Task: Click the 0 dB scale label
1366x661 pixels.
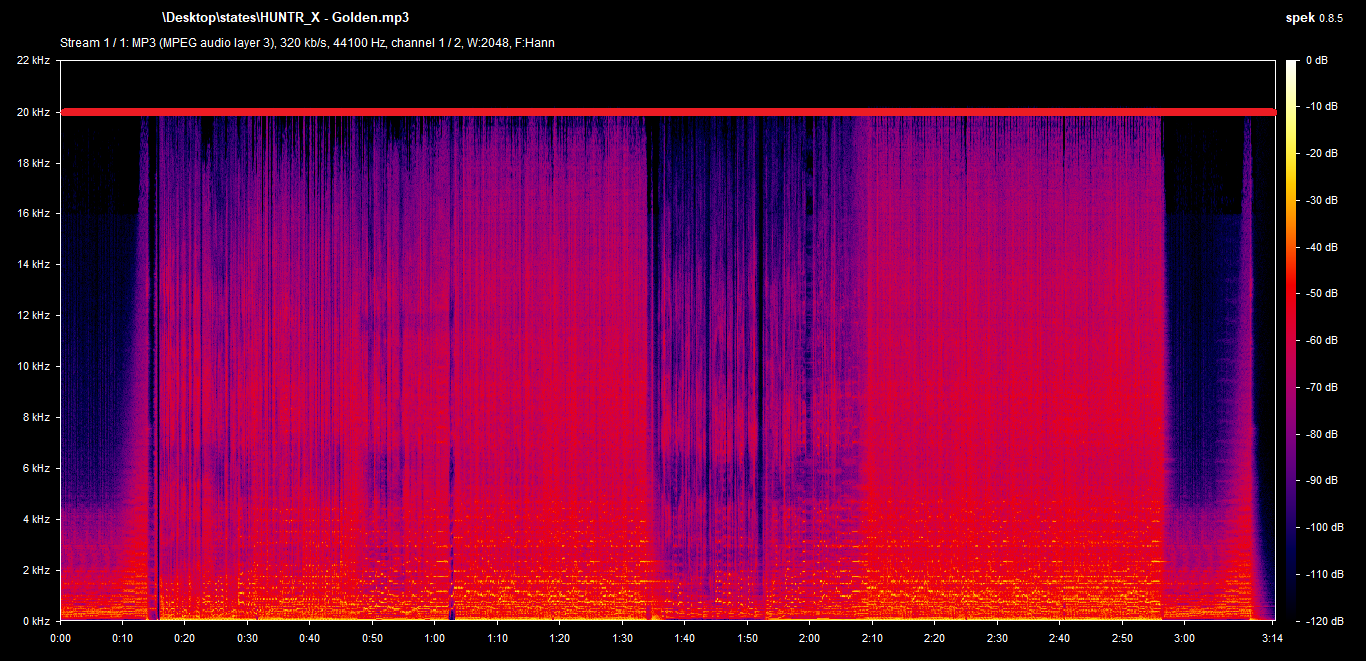Action: click(1316, 61)
